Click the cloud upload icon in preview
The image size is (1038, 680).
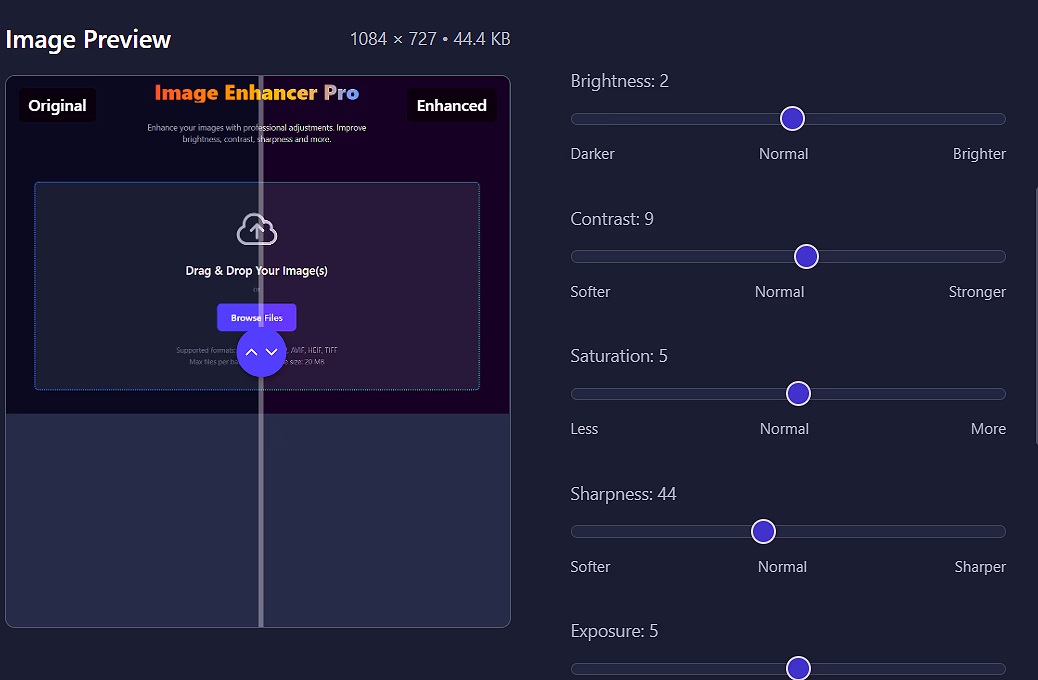click(257, 229)
